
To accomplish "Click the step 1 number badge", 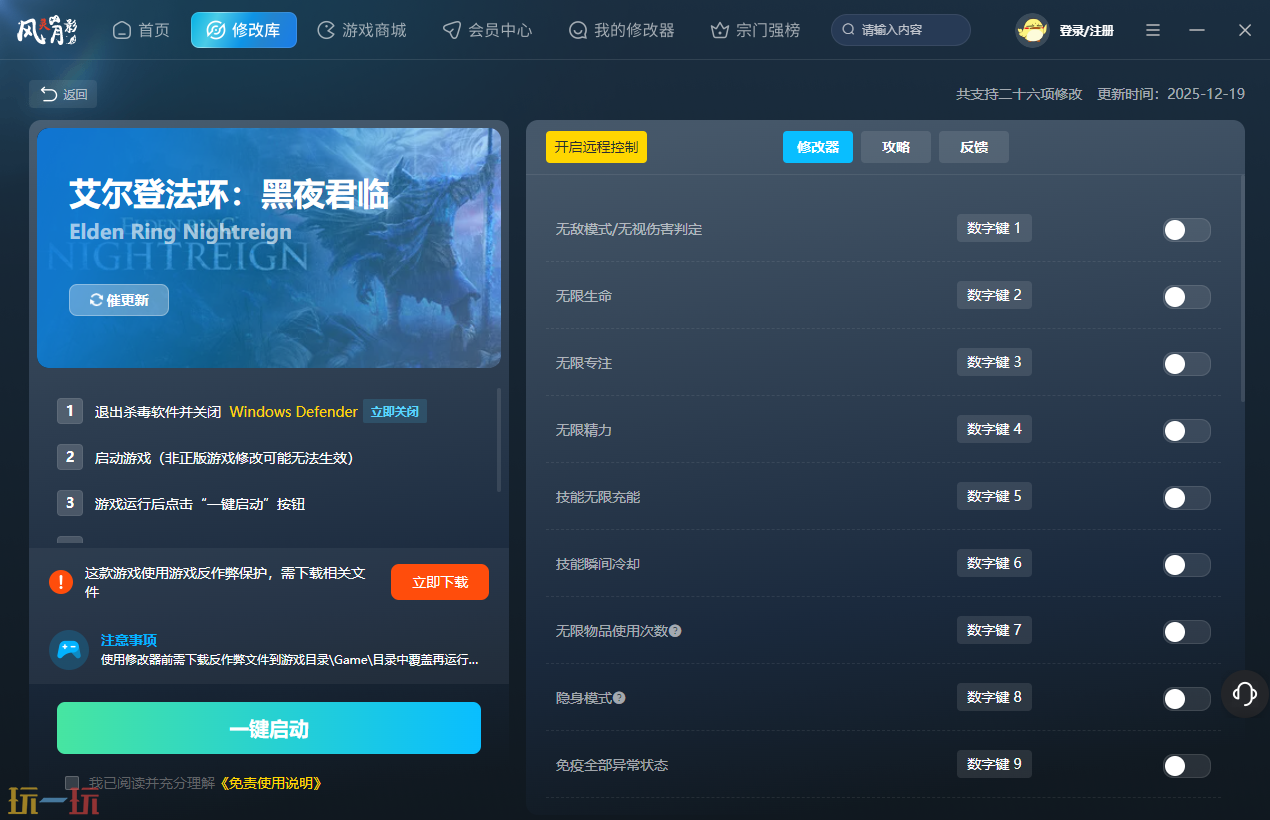I will (x=70, y=411).
